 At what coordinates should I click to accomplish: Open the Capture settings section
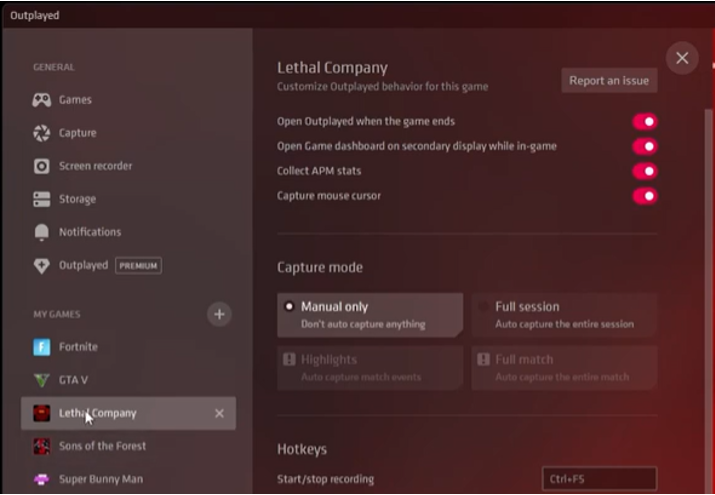[x=129, y=133]
